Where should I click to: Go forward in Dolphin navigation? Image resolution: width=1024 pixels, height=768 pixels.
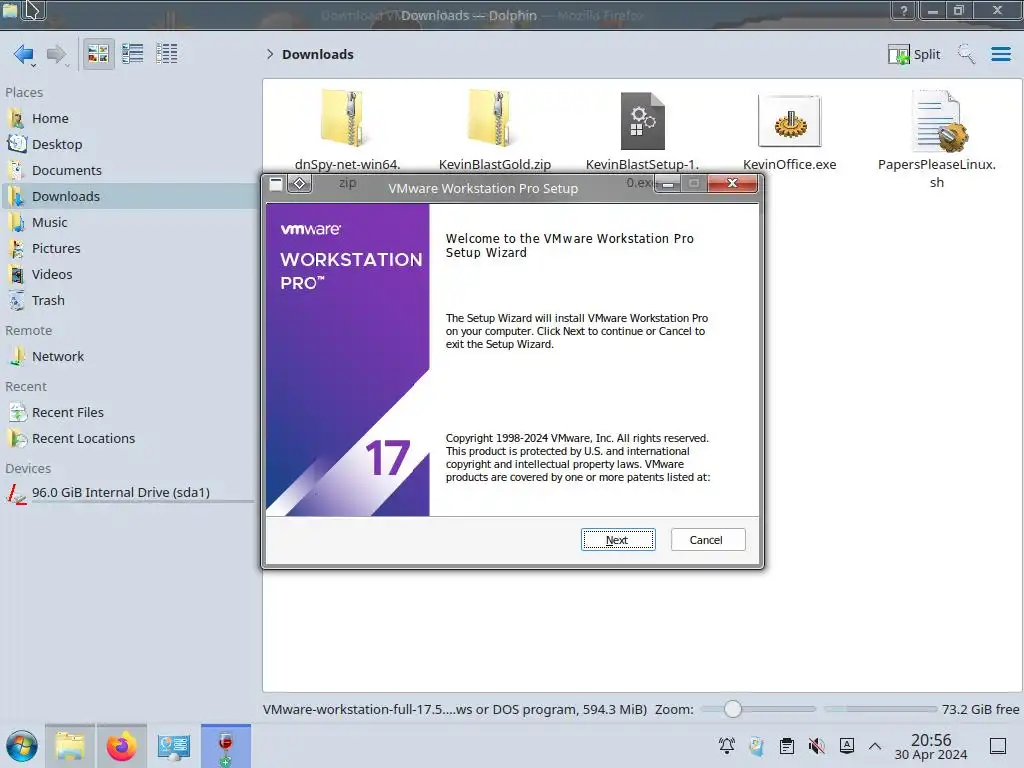click(x=57, y=54)
